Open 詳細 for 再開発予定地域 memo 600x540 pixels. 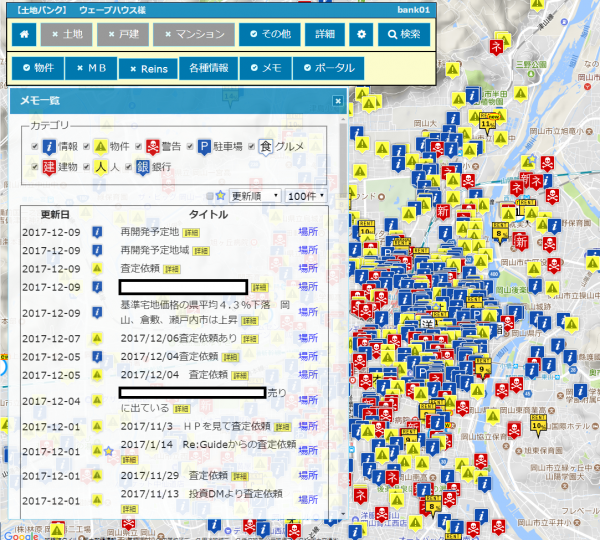coord(201,251)
